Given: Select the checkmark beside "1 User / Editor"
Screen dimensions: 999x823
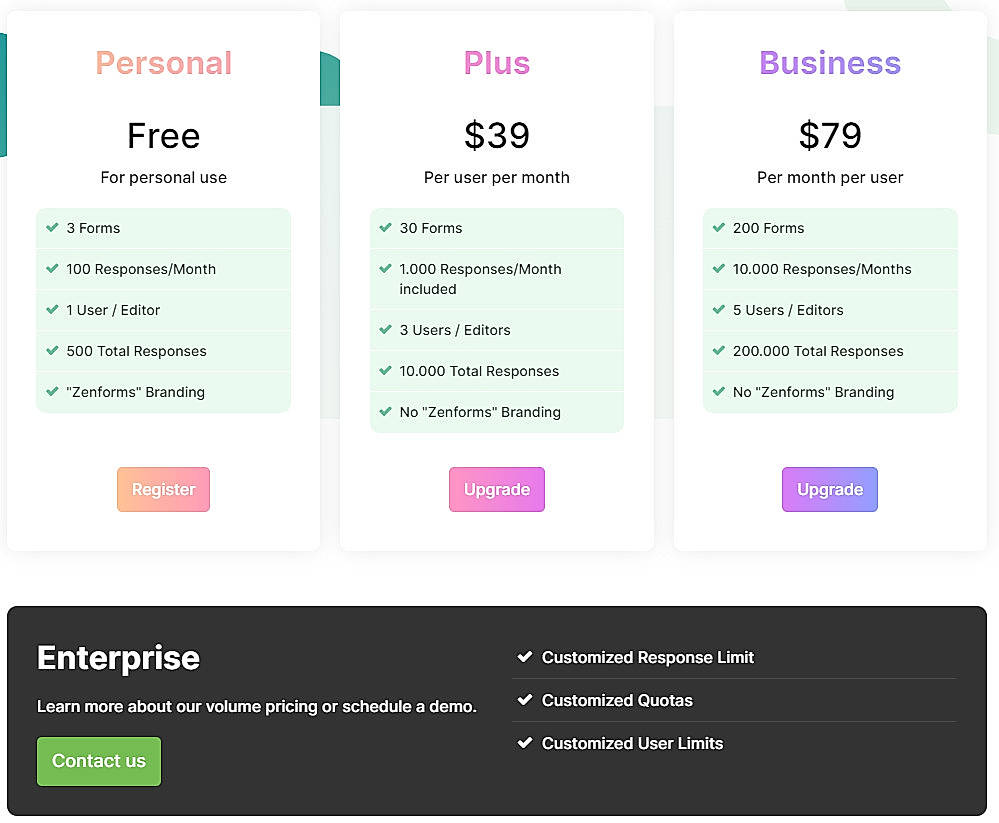Looking at the screenshot, I should coord(52,310).
